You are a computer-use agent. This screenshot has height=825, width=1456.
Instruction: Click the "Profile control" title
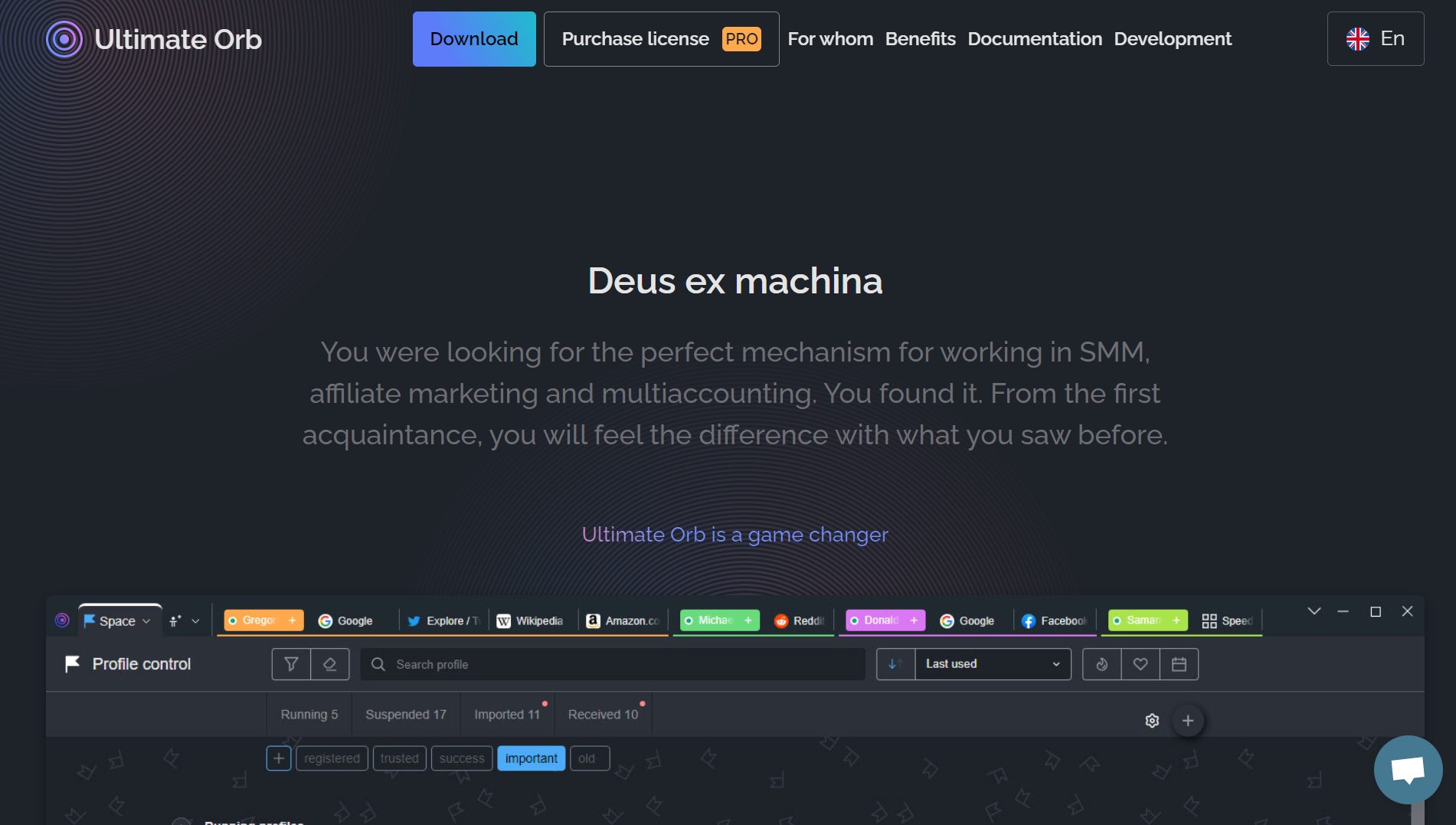pyautogui.click(x=142, y=664)
